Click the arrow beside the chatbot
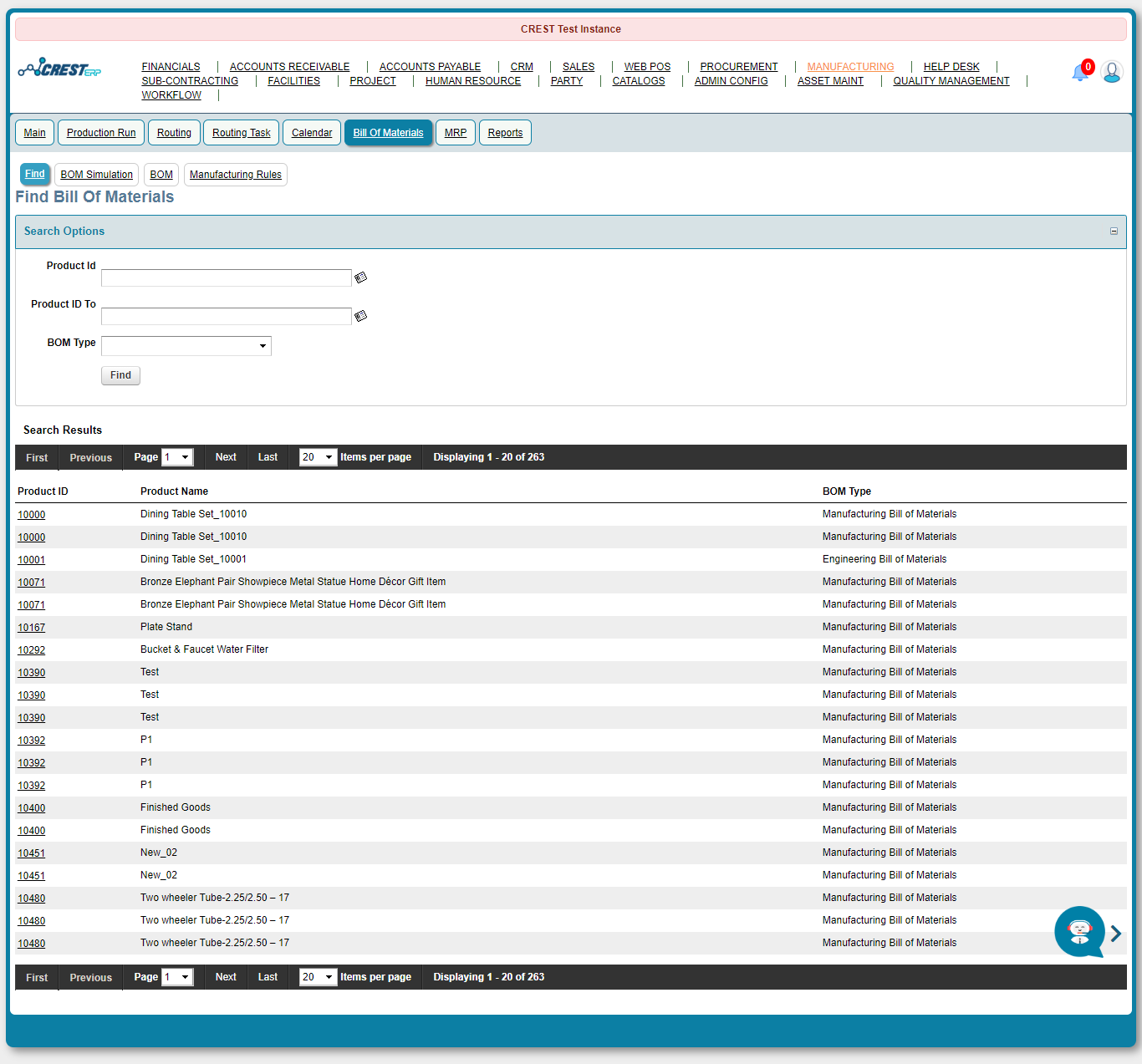1142x1064 pixels. (1116, 934)
